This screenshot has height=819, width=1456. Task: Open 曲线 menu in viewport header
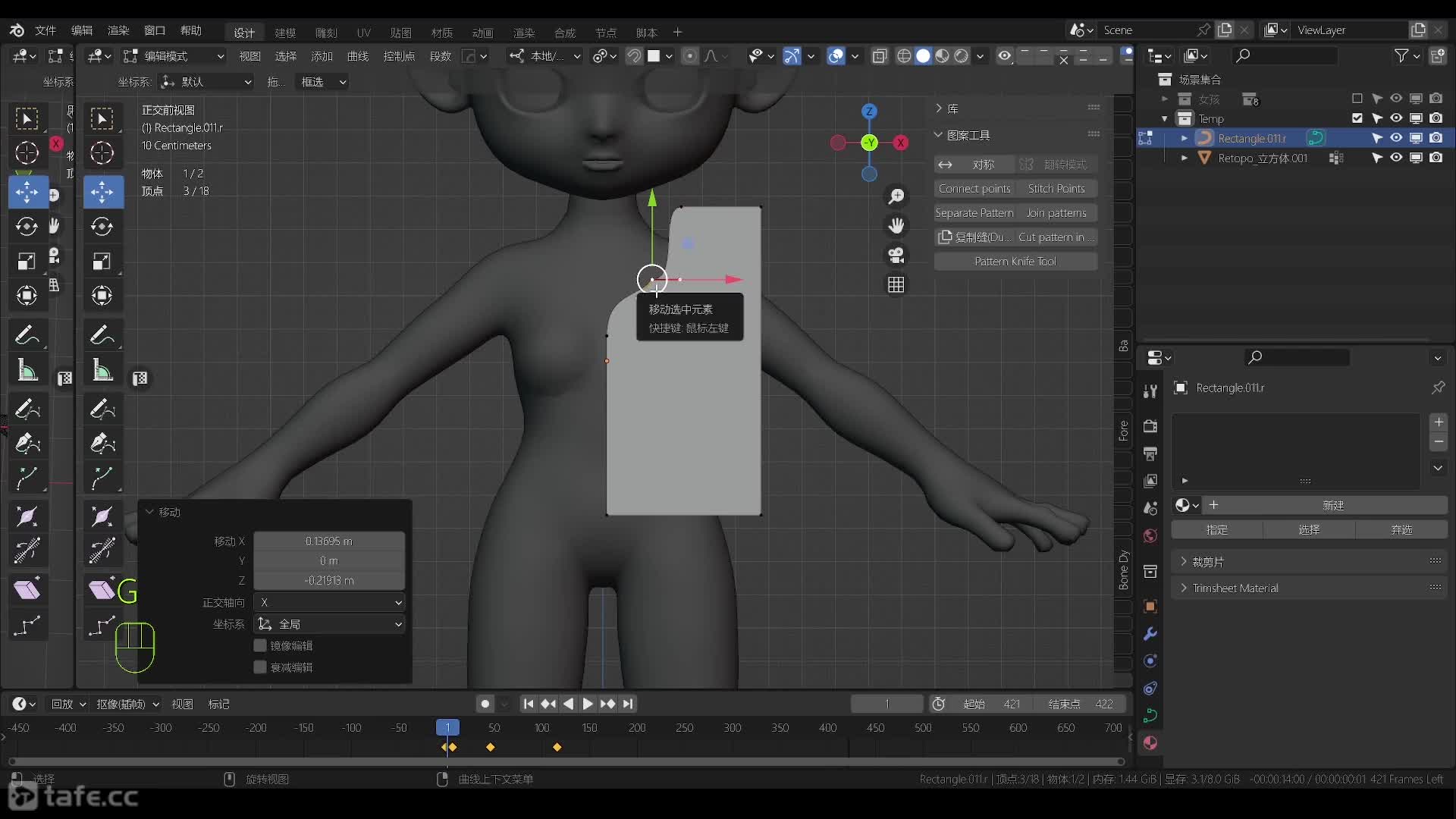[x=358, y=56]
